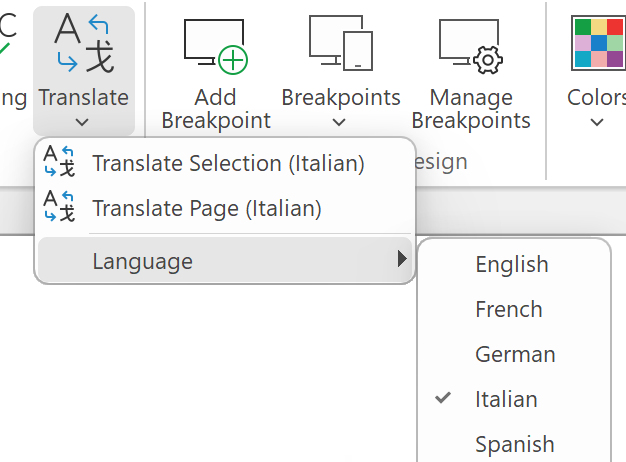
Task: Pick German in the language submenu
Action: [x=515, y=354]
